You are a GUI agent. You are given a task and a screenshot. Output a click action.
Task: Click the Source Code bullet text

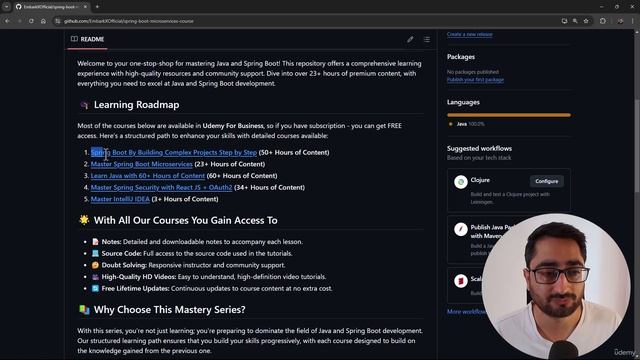197,253
